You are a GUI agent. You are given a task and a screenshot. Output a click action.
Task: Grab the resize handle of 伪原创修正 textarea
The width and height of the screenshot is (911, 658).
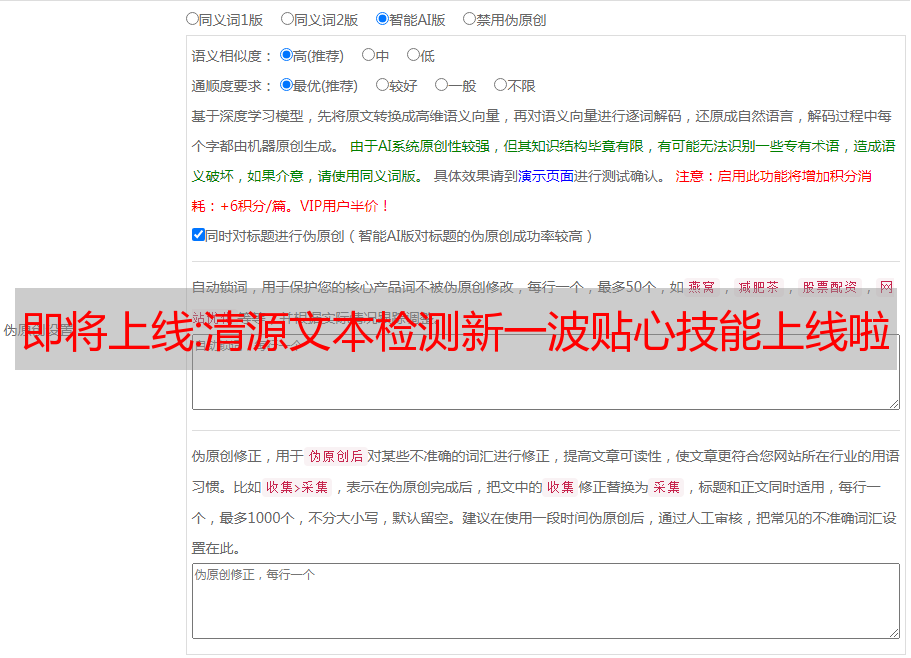coord(893,632)
